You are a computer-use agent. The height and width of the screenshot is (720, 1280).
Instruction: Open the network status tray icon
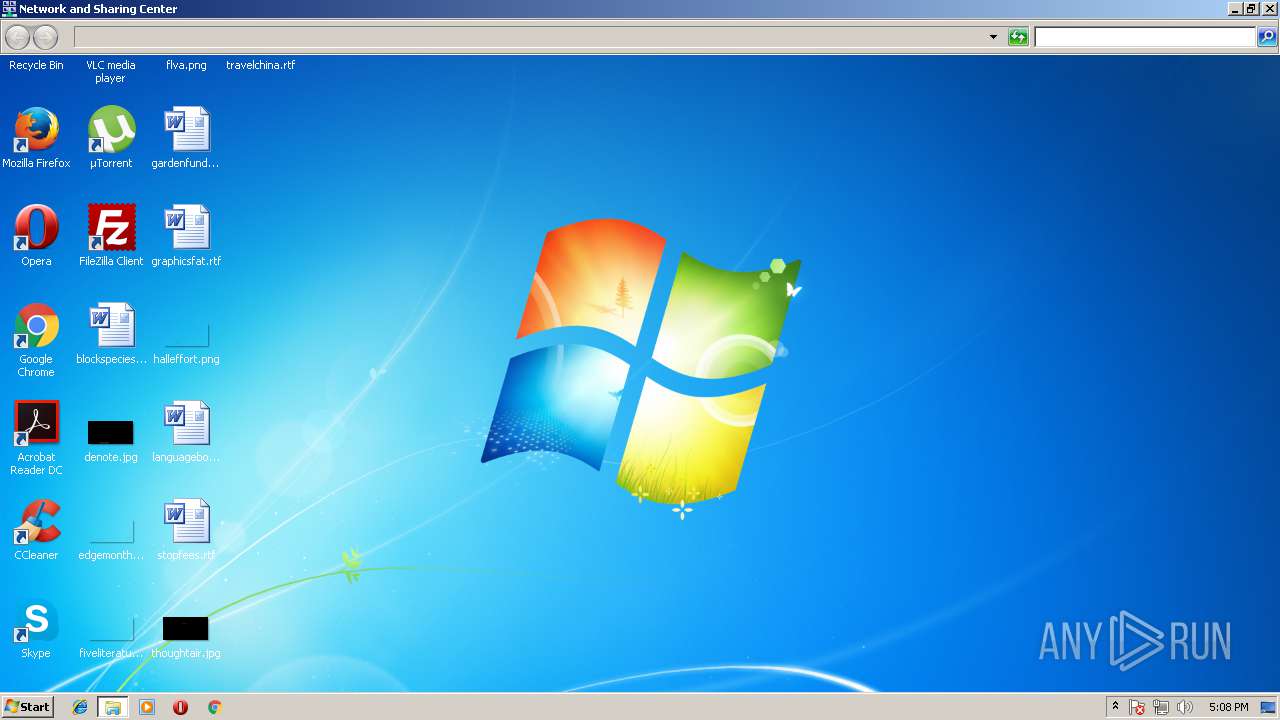pos(1161,707)
